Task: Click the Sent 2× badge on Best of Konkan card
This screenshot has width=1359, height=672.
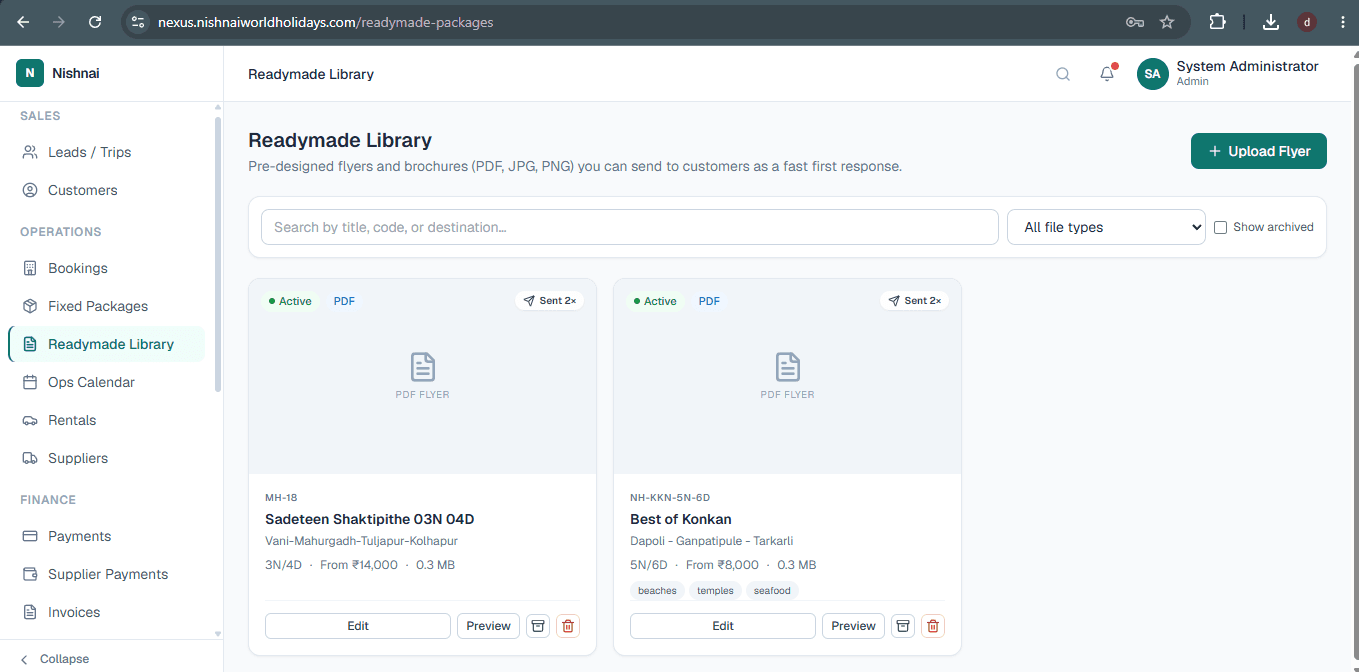Action: [915, 301]
